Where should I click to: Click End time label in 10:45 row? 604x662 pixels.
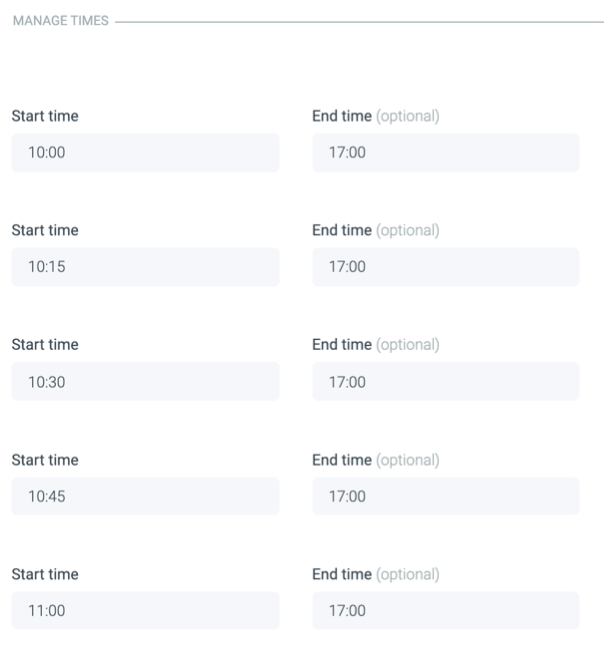coord(342,460)
